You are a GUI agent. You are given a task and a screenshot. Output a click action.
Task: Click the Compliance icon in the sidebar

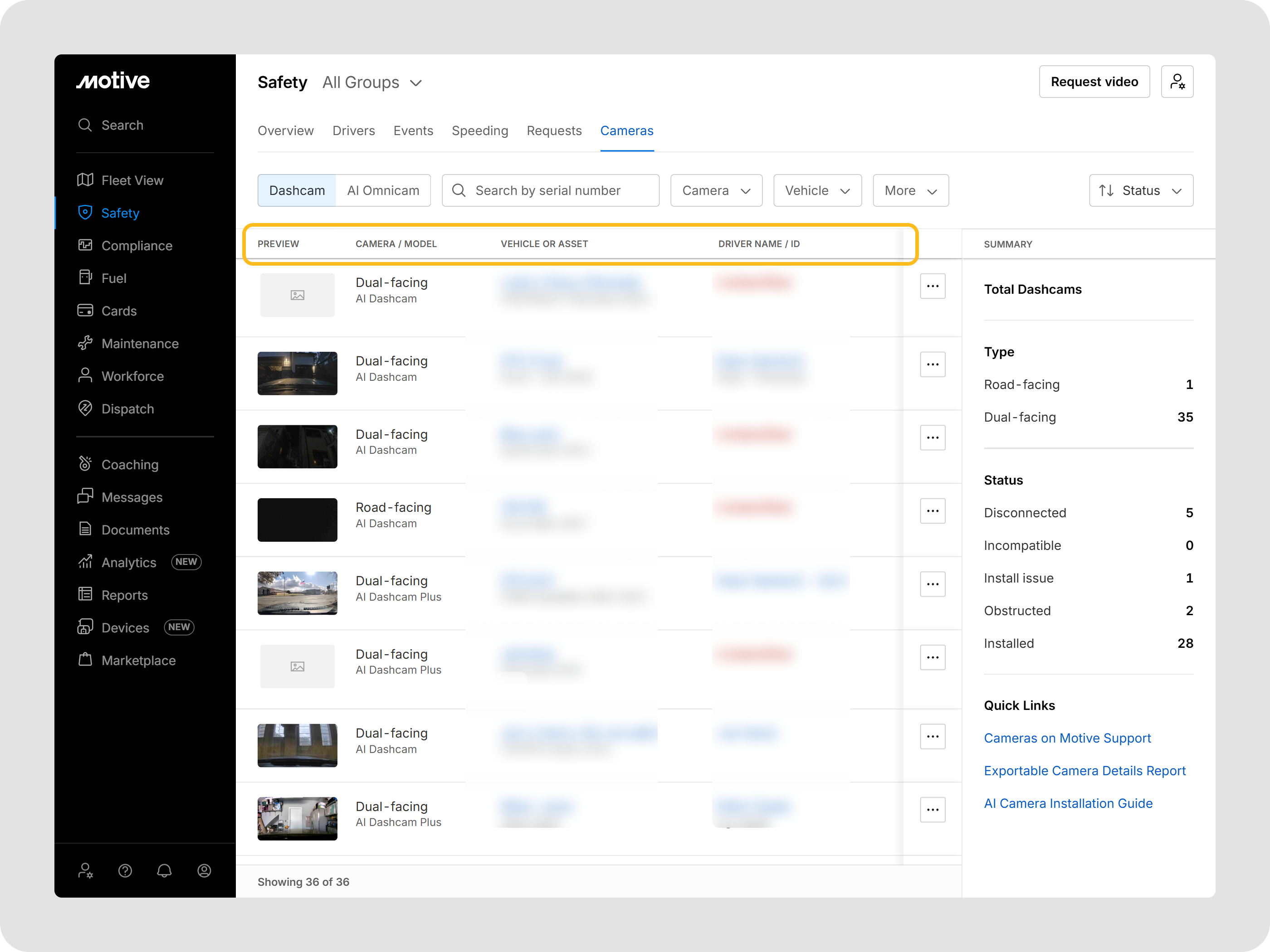coord(85,245)
